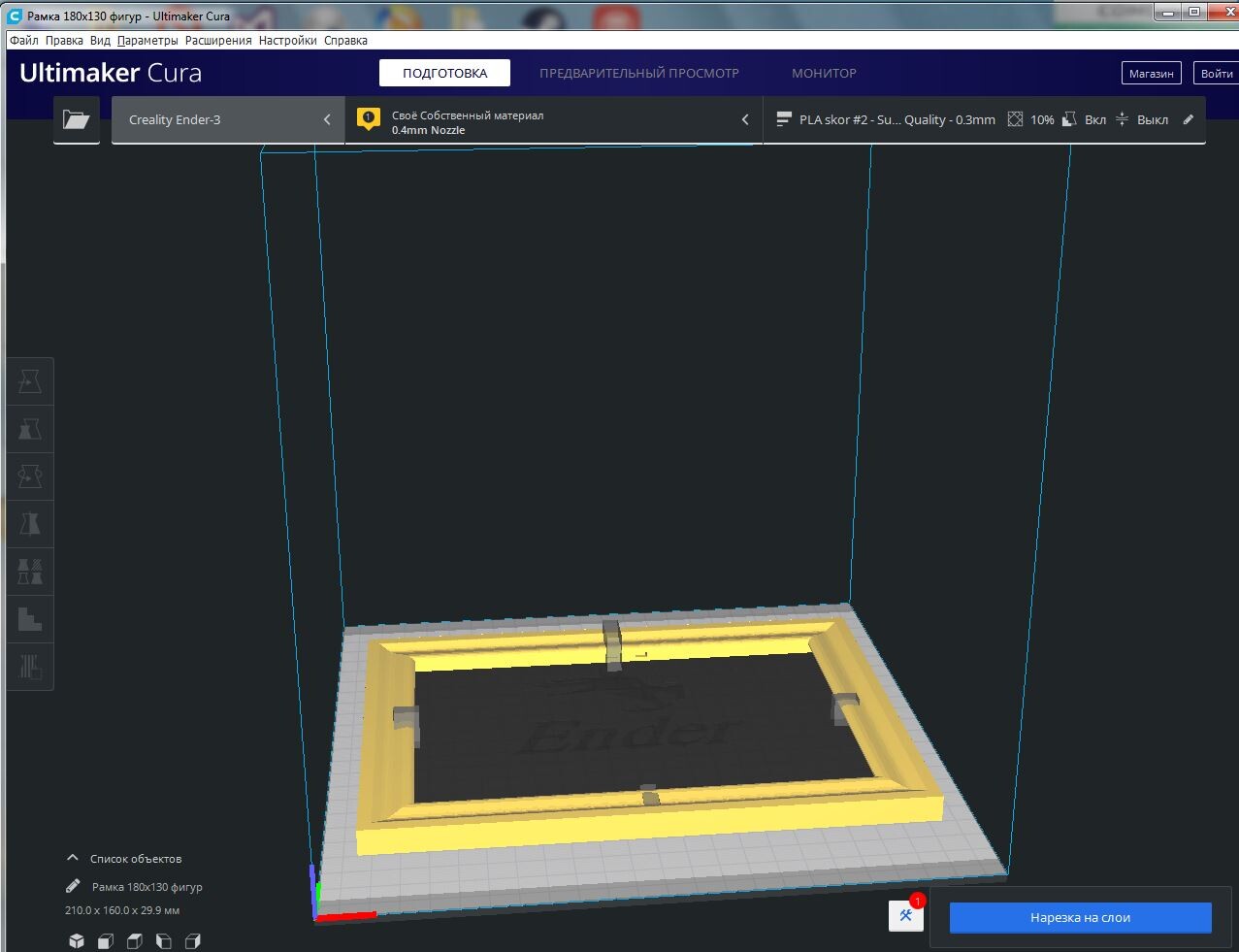Select the Rotate tool in left toolbar

[30, 476]
